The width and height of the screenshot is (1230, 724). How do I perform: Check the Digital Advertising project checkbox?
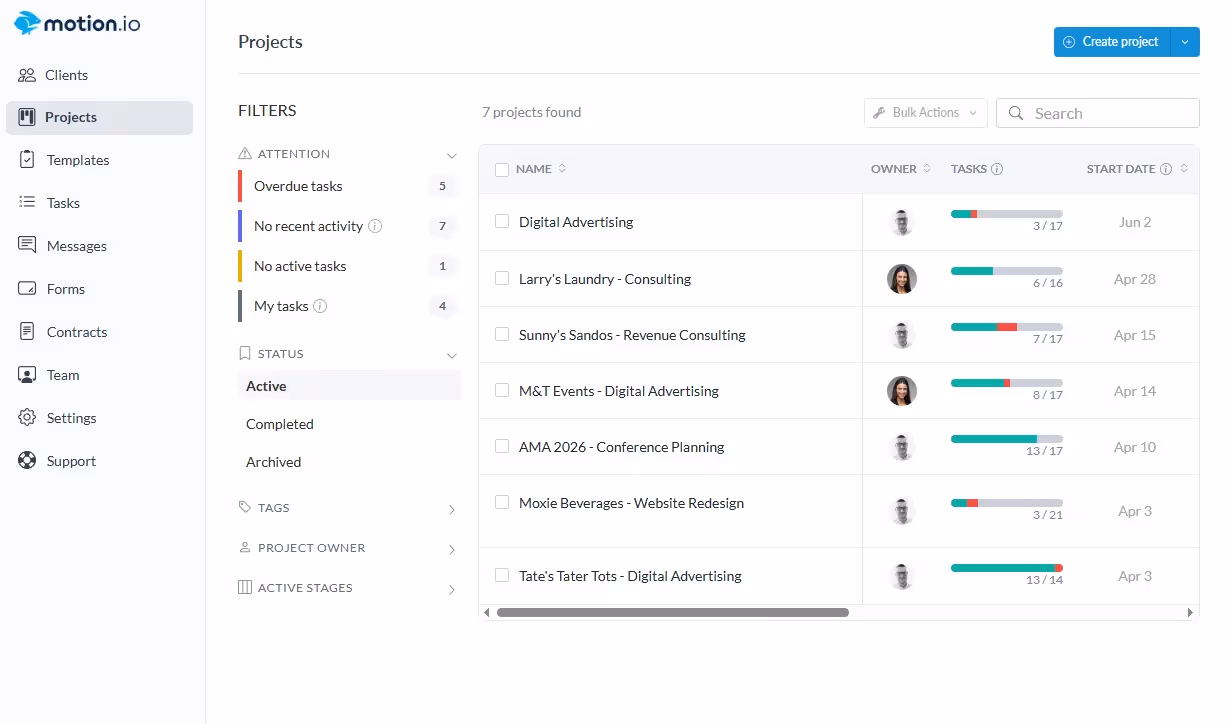point(502,221)
